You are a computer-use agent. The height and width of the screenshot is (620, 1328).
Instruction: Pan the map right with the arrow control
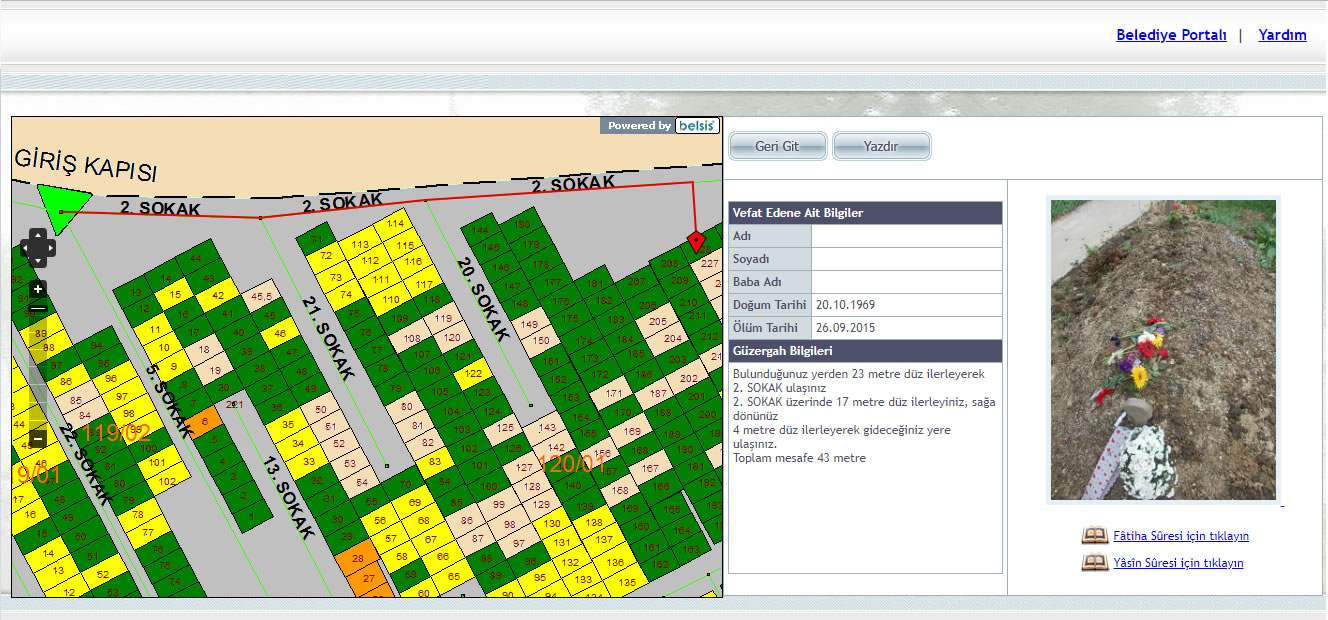point(50,248)
